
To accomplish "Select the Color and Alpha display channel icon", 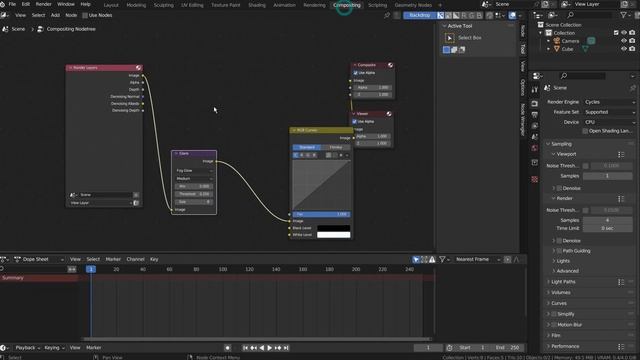I will [x=440, y=16].
